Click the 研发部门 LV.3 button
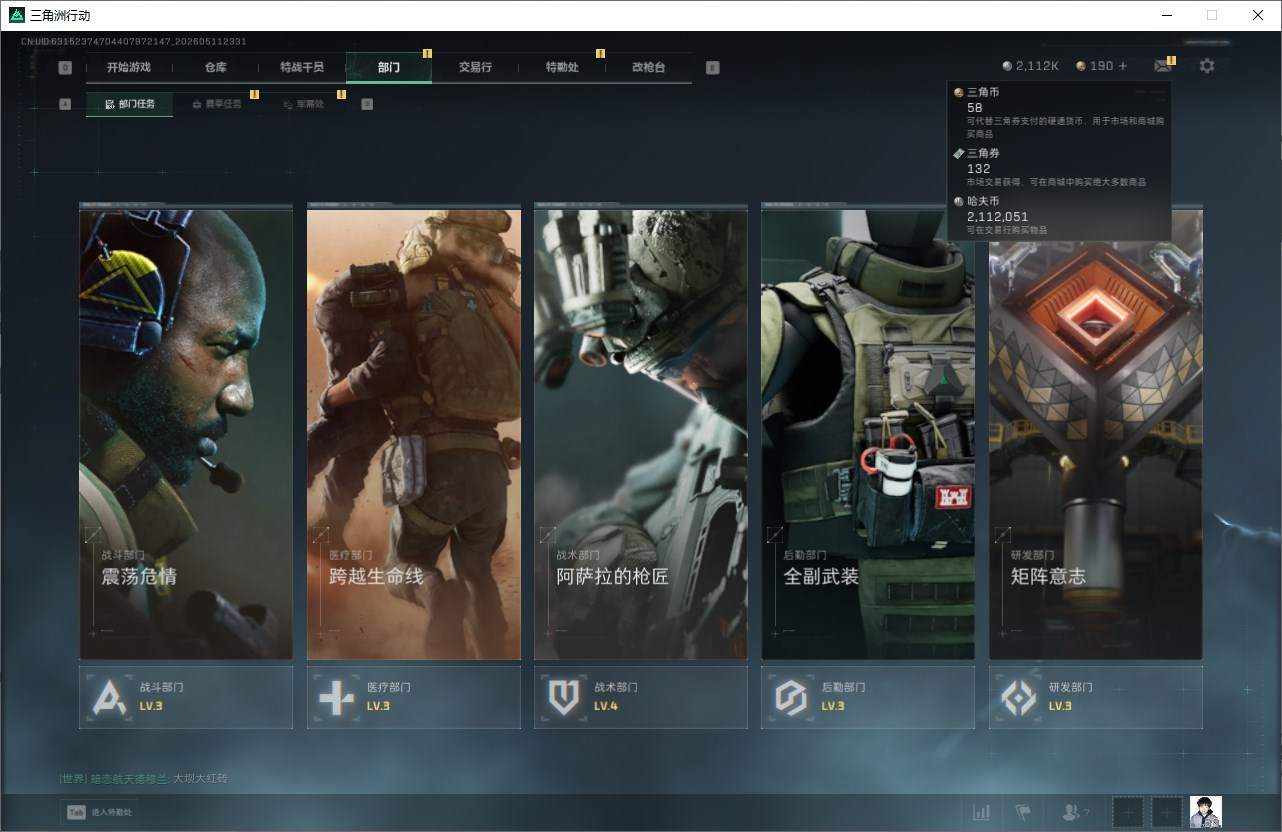The image size is (1282, 832). coord(1096,697)
